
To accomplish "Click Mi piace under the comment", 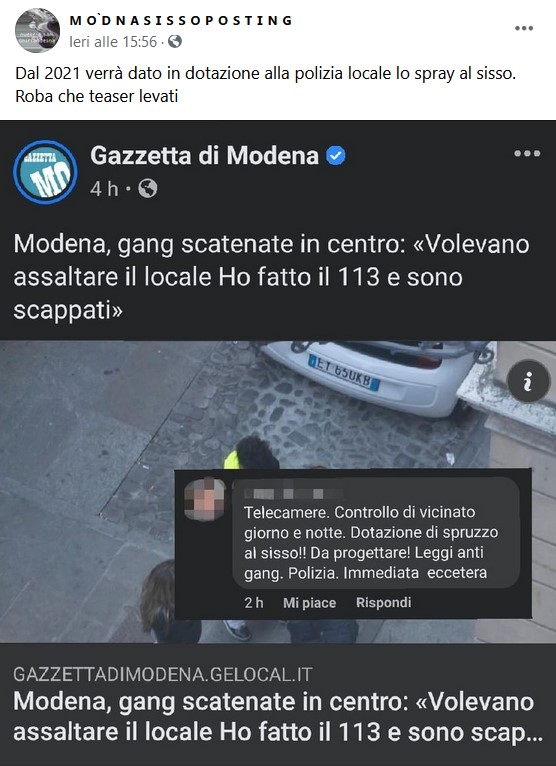I will click(309, 603).
